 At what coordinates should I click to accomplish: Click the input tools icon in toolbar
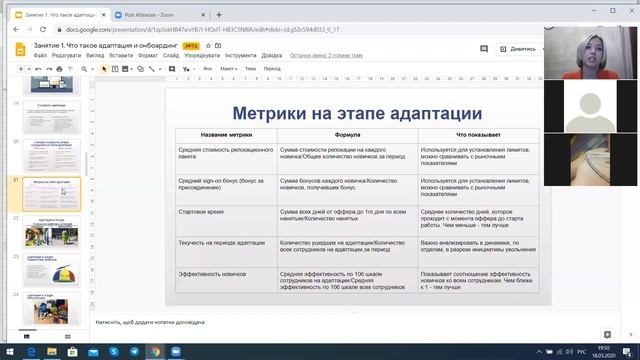[x=186, y=69]
